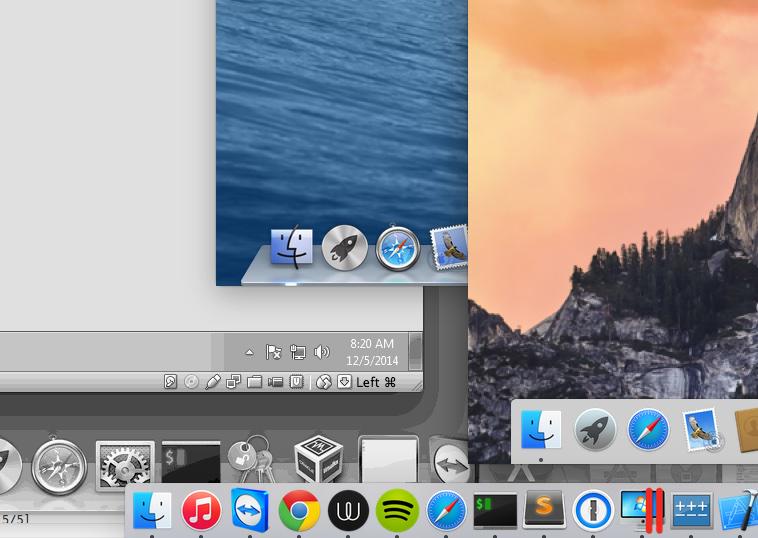Click the Left ⌘ host key label
Image resolution: width=758 pixels, height=538 pixels.
(x=376, y=382)
